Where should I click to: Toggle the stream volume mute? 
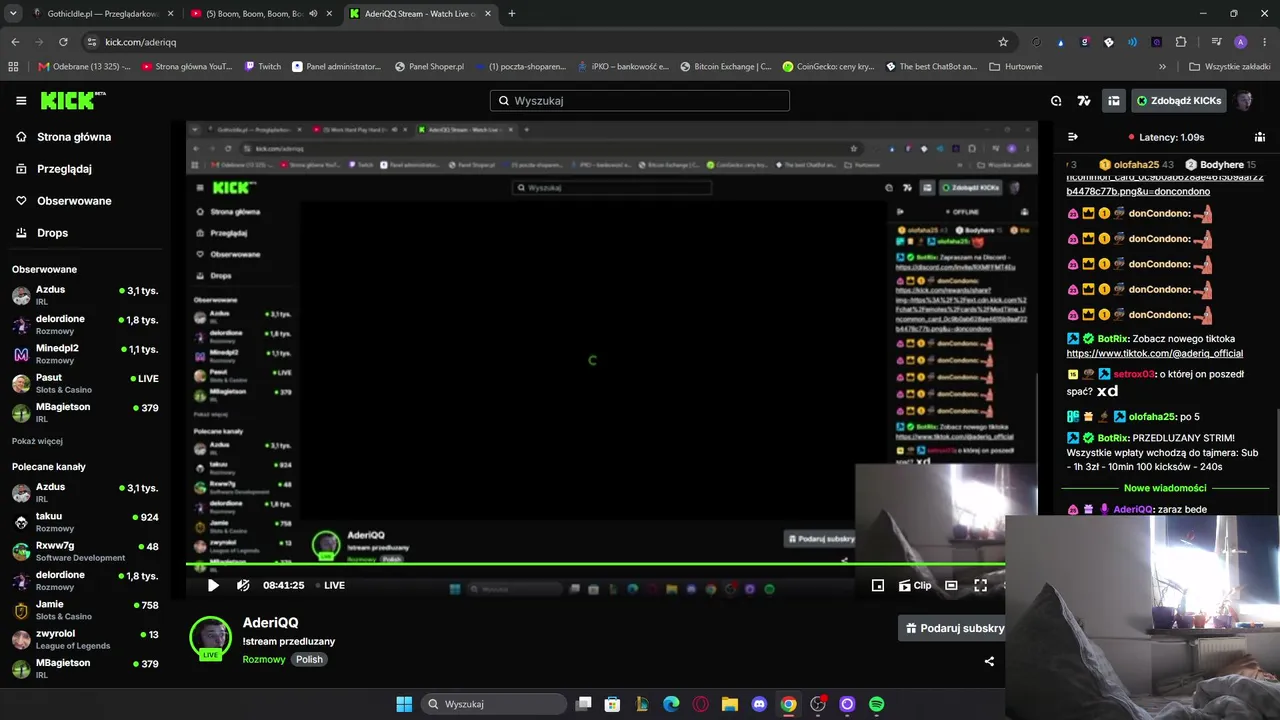(x=243, y=585)
